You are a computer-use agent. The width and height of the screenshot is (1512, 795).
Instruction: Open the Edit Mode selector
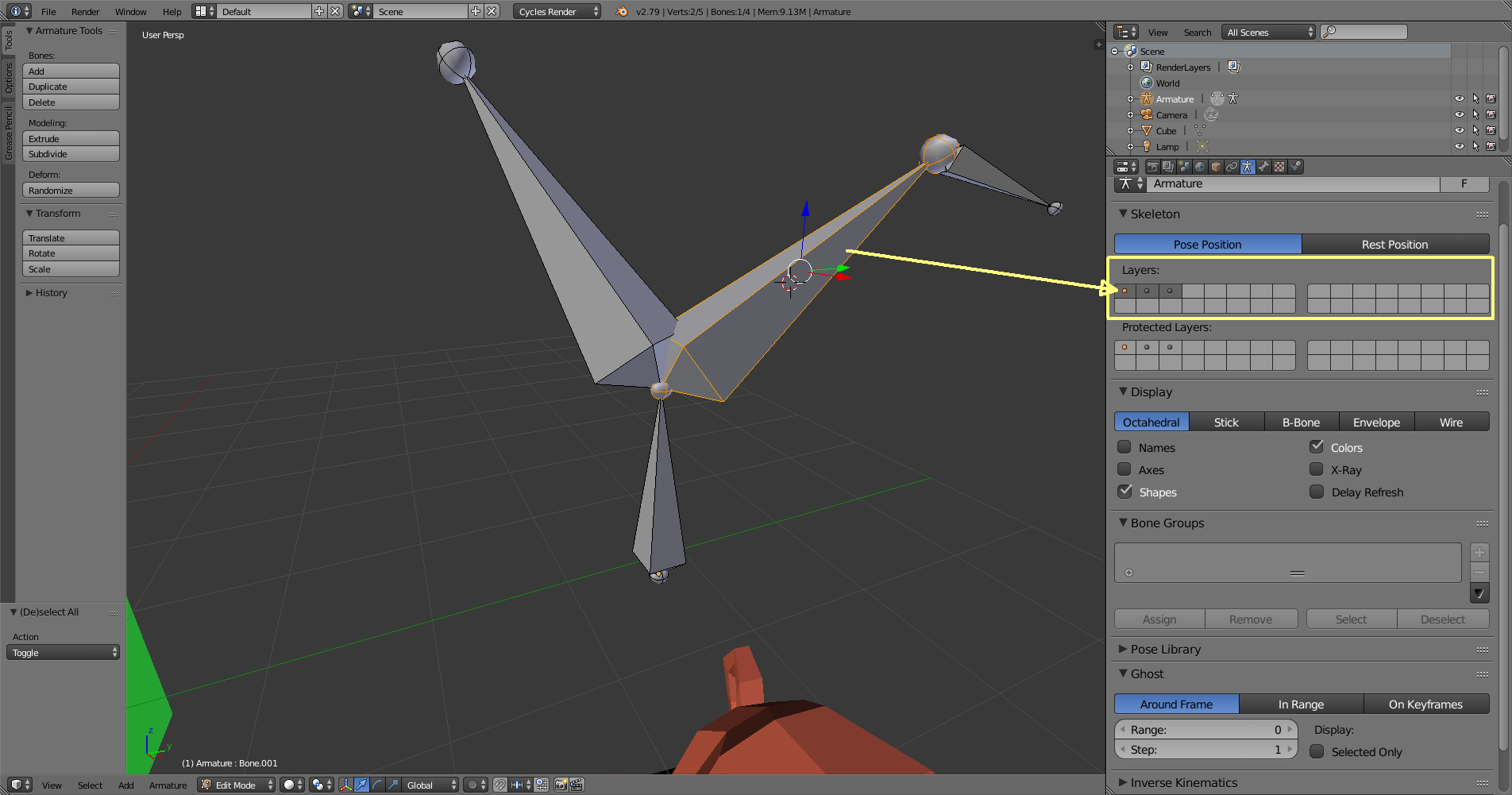click(235, 785)
